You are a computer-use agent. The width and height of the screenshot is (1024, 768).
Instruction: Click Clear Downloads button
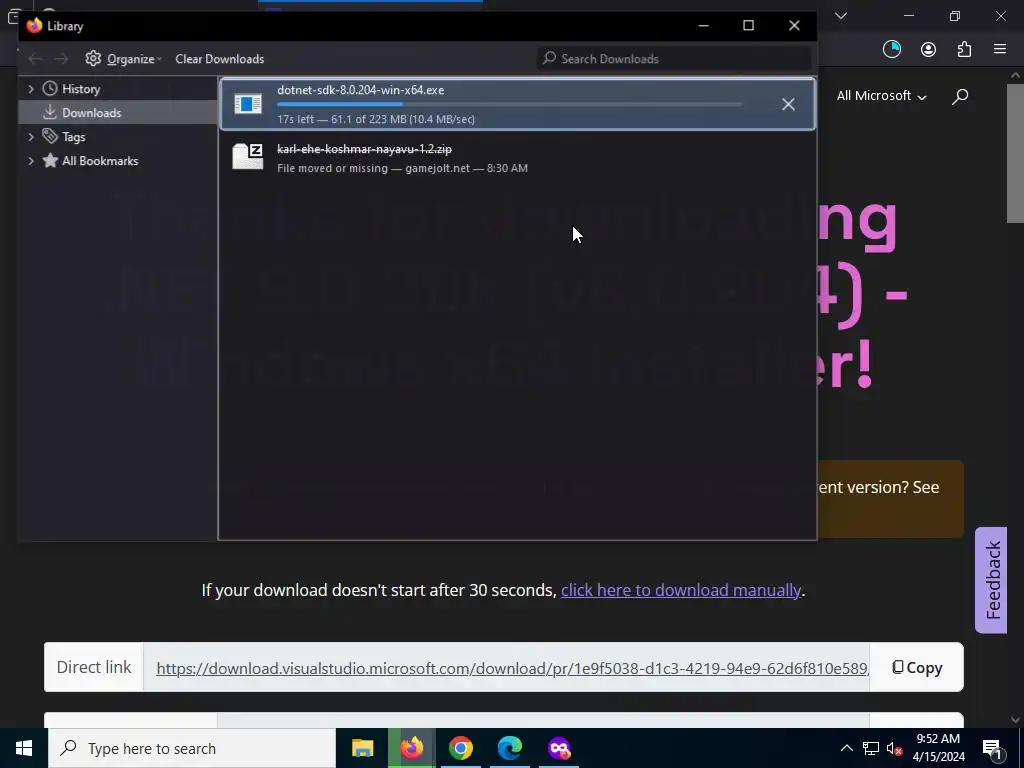coord(219,59)
